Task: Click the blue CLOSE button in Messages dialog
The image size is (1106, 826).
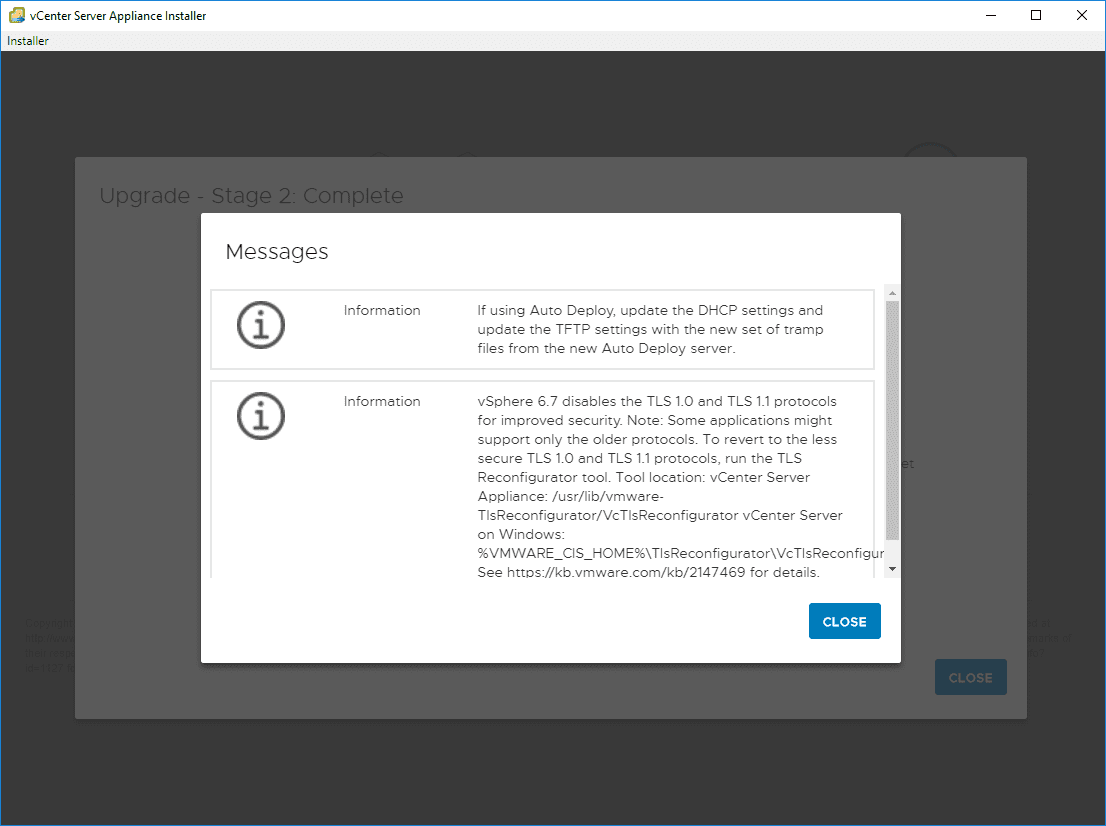Action: [844, 621]
